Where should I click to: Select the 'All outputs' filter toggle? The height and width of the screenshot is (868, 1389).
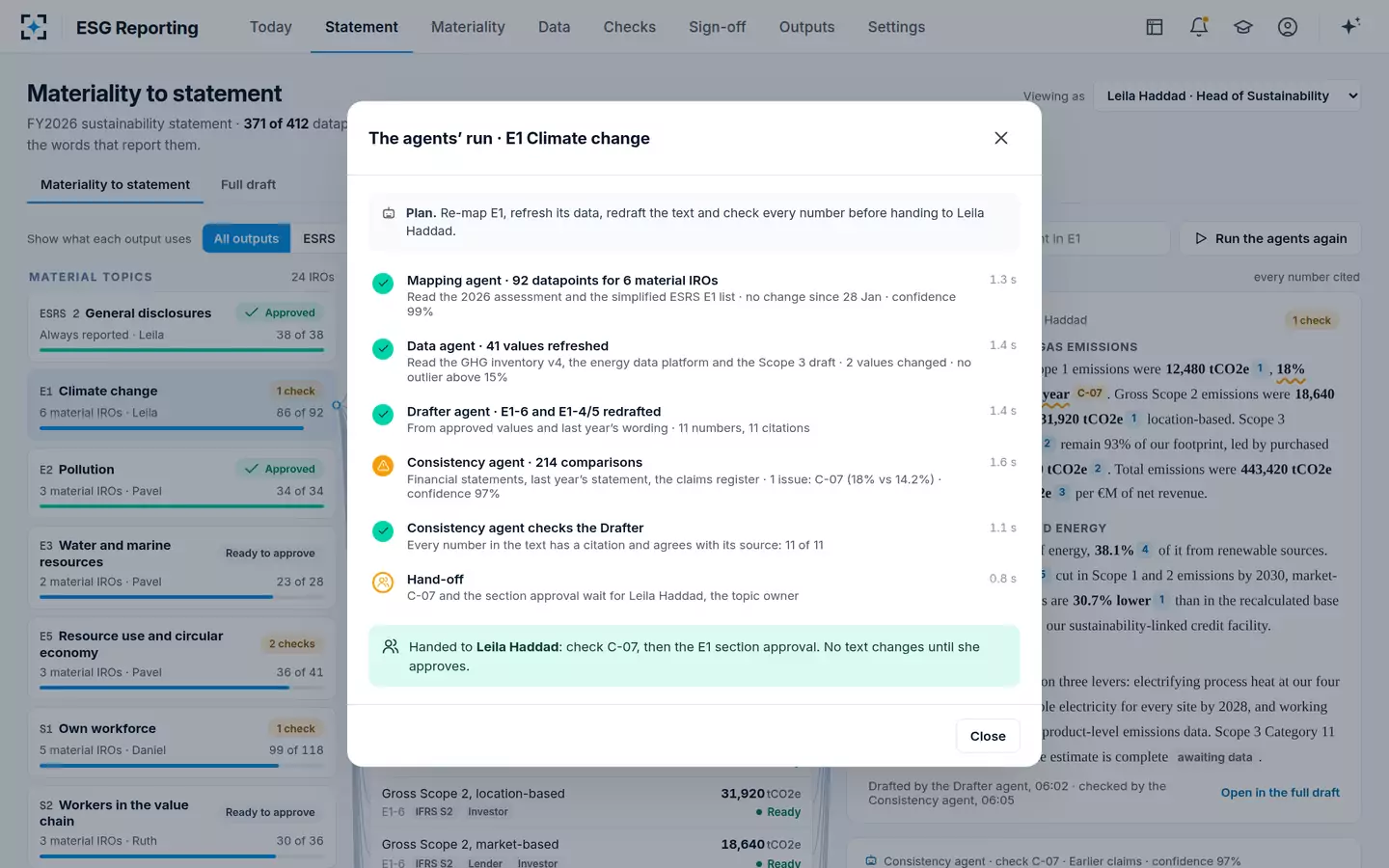[246, 238]
